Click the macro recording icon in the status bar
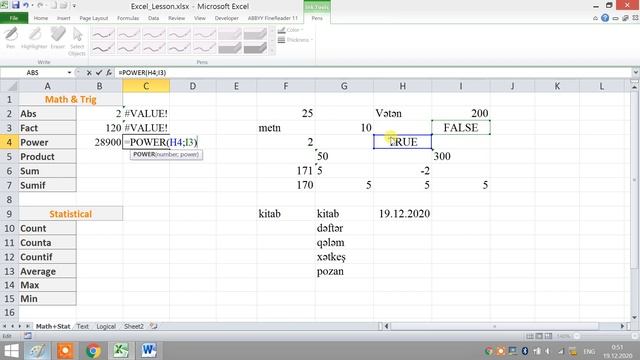Screen dimensions: 640x360 pos(28,336)
